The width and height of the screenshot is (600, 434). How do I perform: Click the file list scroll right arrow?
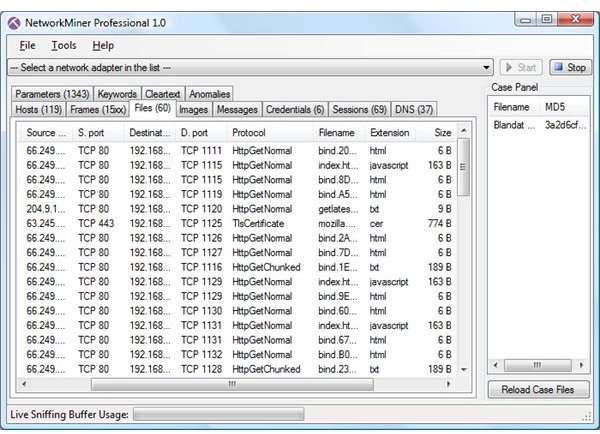448,384
